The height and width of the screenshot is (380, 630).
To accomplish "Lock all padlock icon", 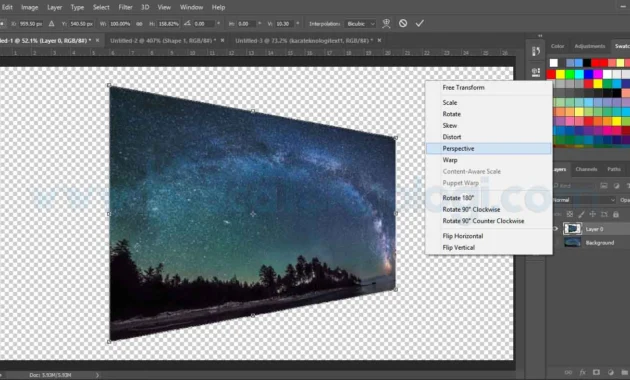I will point(616,215).
